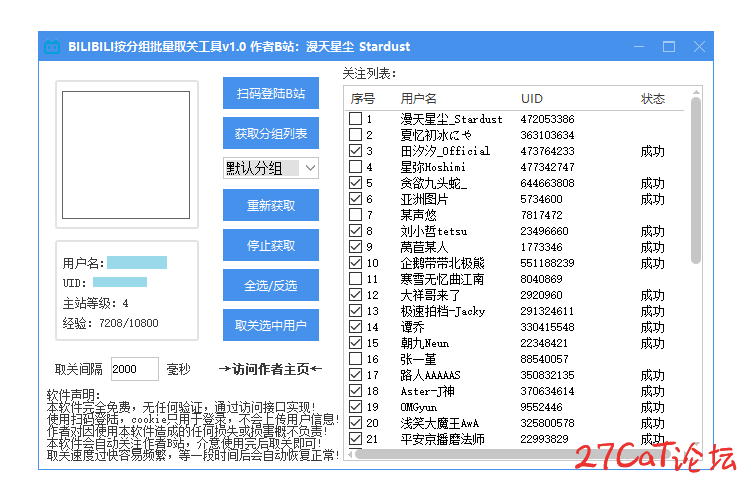Click username 星弥Hoshimi
752x498 pixels.
point(433,167)
